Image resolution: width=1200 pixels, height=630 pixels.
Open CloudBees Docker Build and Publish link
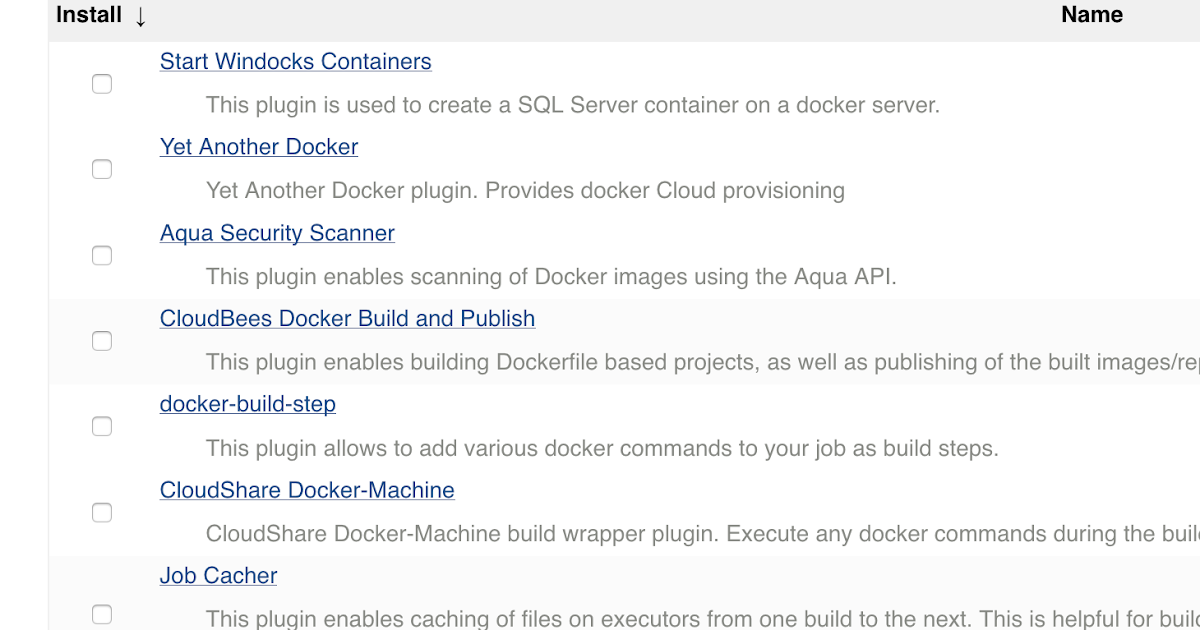click(x=347, y=318)
